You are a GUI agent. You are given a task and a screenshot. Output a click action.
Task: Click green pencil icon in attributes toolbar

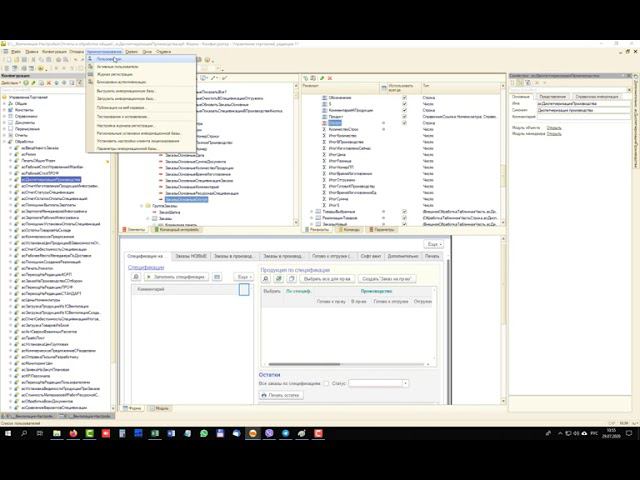322,78
